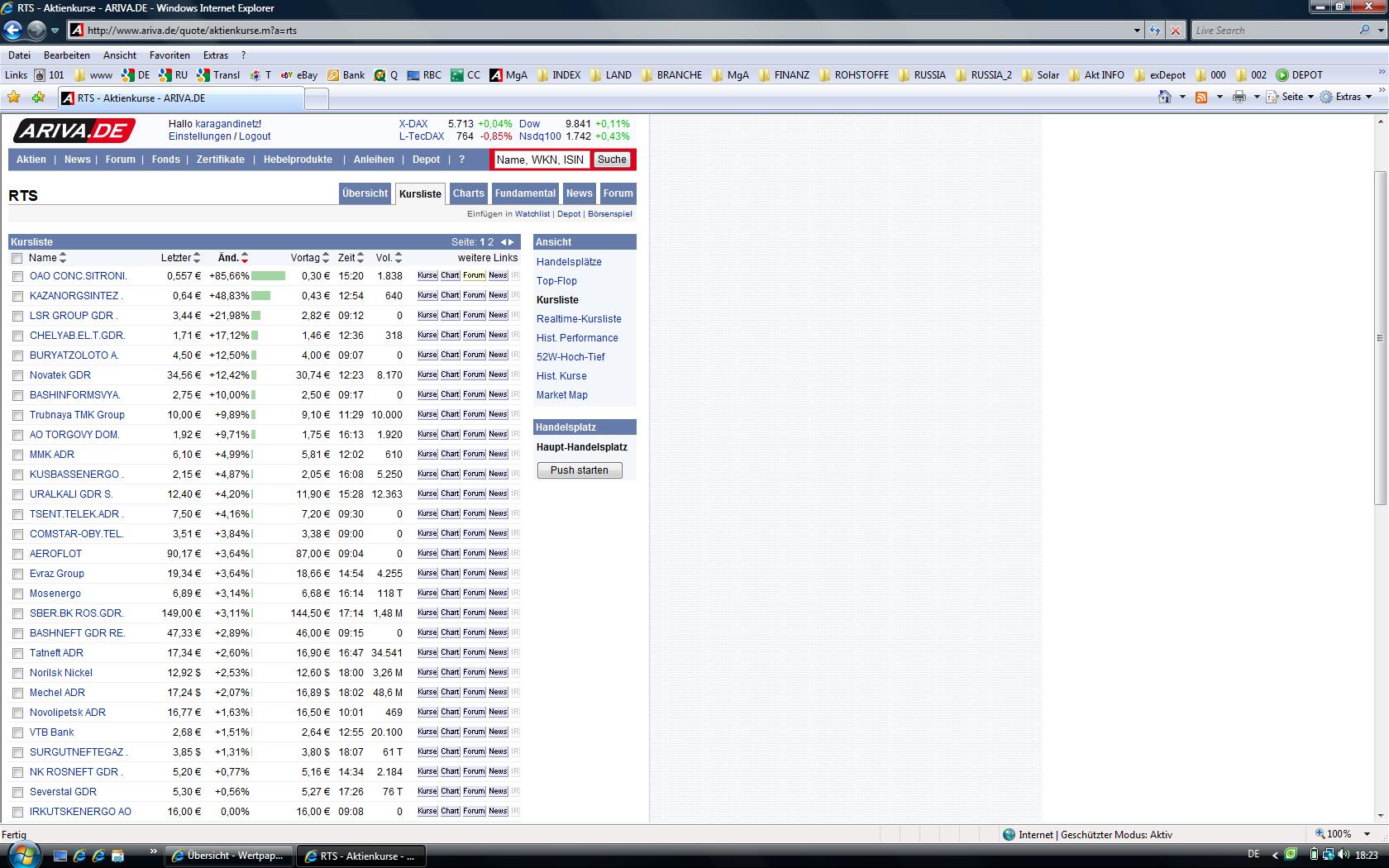Open News icon for MMK ADR row
This screenshot has width=1389, height=868.
[x=498, y=454]
